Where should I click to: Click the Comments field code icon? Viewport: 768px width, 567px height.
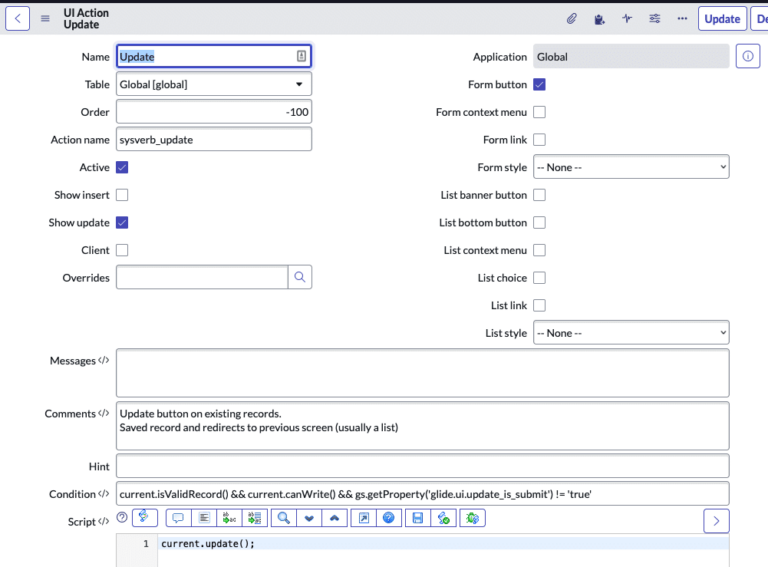coord(103,413)
